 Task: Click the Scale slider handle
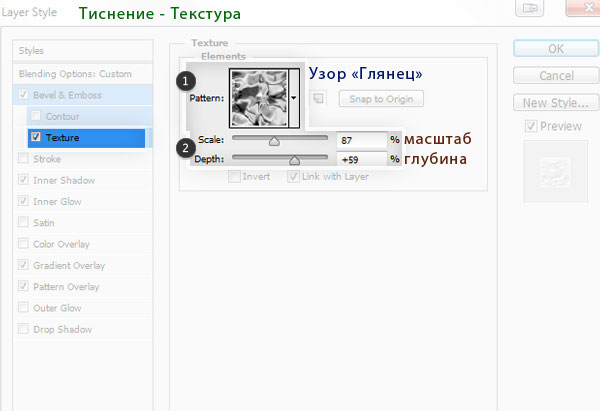click(274, 141)
